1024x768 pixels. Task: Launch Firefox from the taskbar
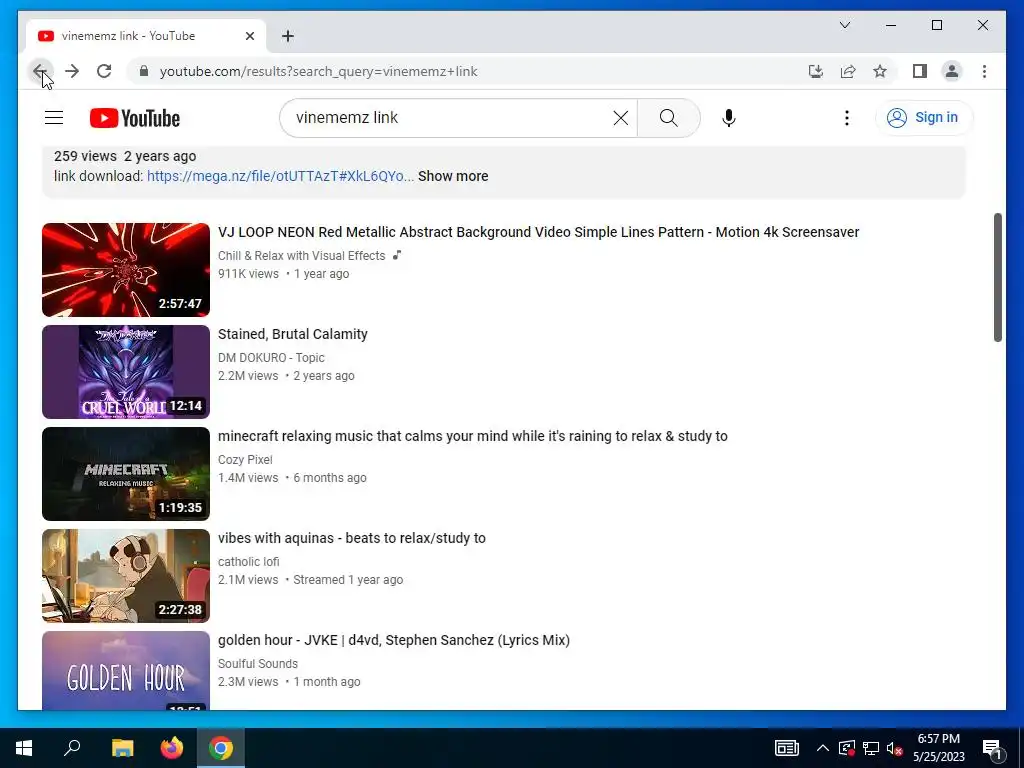(172, 748)
